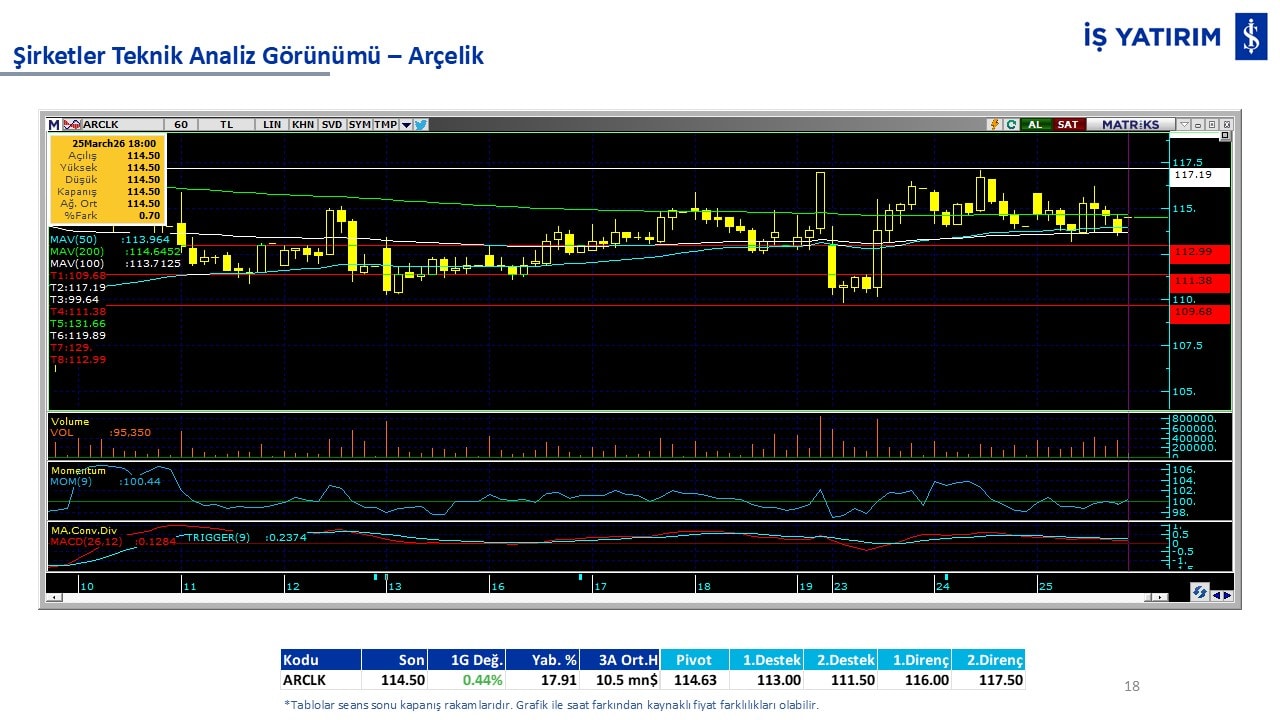Click the green circular refresh icon

(x=1011, y=125)
